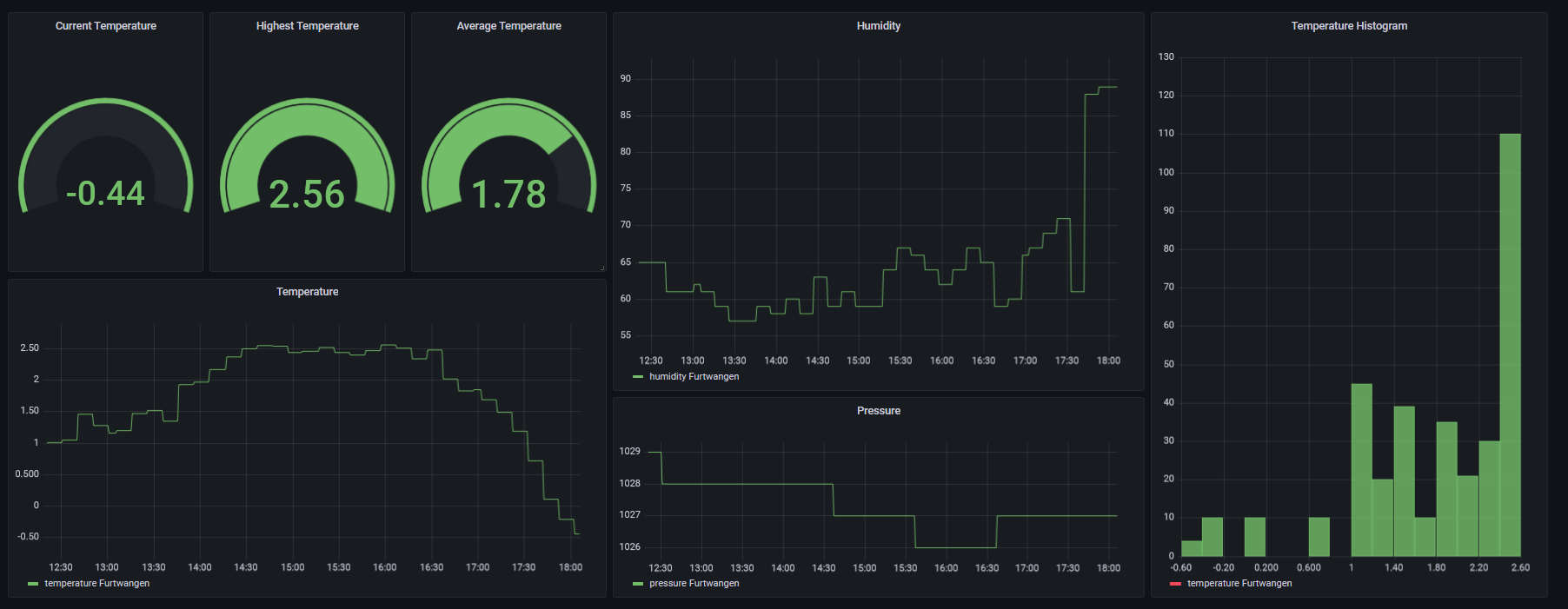The width and height of the screenshot is (1568, 609).
Task: Click the -0.60 label on histogram axis
Action: coord(1181,567)
